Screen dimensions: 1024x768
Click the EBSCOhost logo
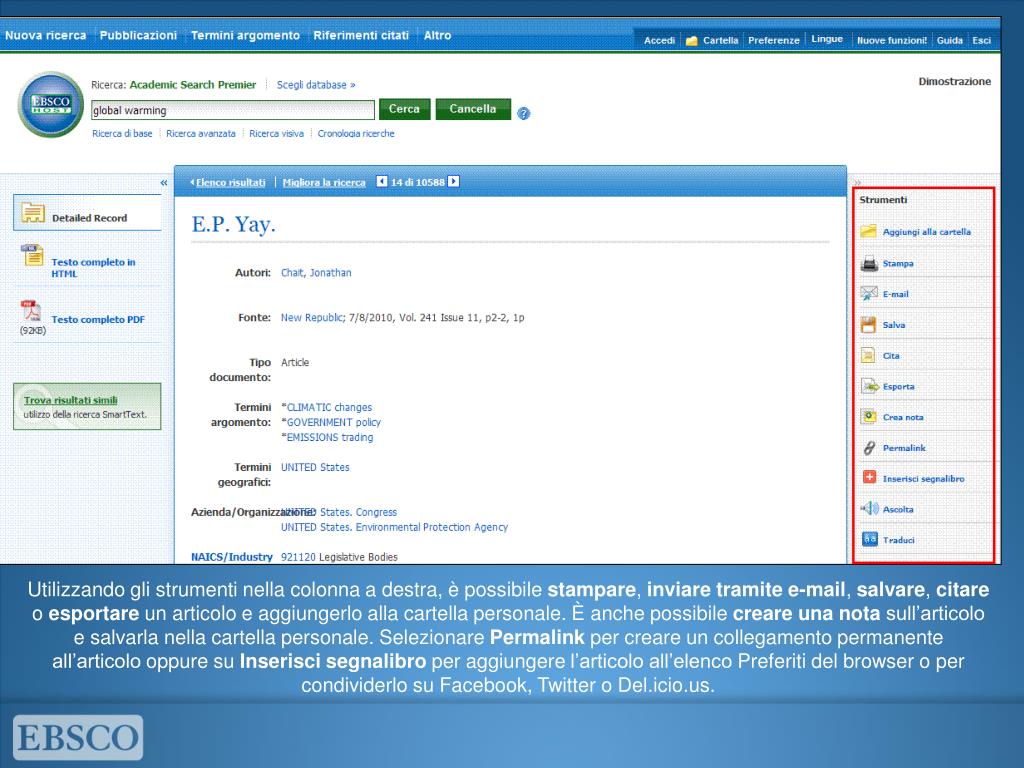(51, 104)
